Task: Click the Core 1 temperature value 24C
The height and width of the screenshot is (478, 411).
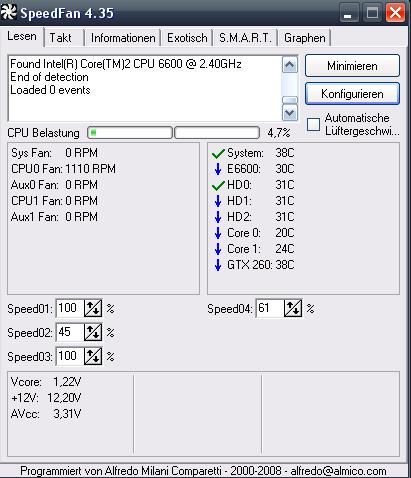Action: pyautogui.click(x=285, y=249)
